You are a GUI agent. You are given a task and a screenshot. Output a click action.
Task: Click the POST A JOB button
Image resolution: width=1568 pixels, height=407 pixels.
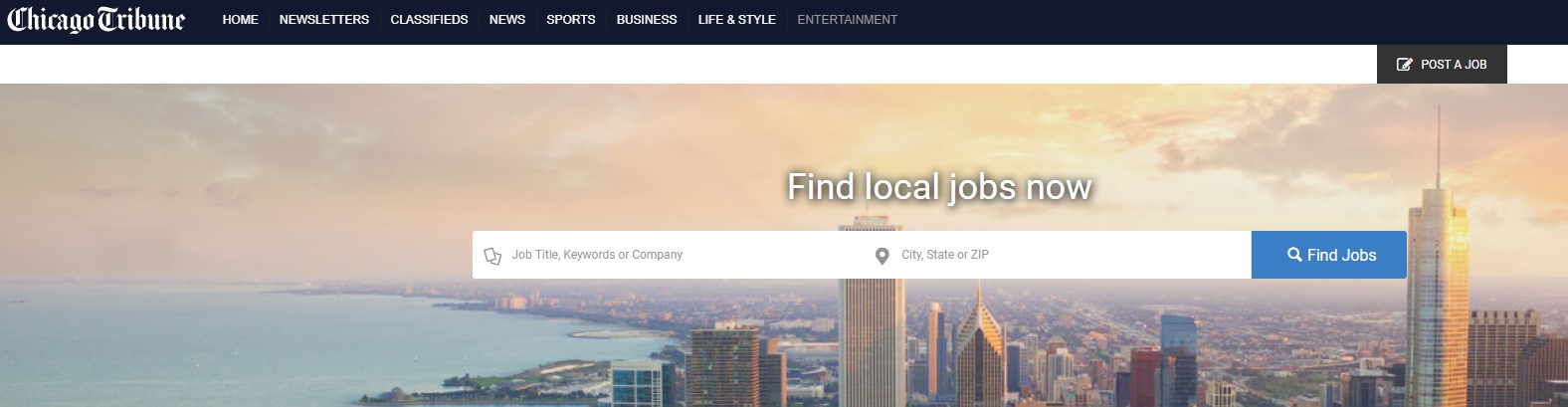(x=1442, y=65)
